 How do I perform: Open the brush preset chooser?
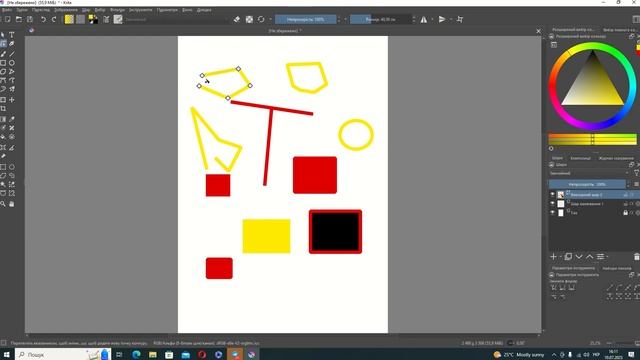tap(118, 19)
